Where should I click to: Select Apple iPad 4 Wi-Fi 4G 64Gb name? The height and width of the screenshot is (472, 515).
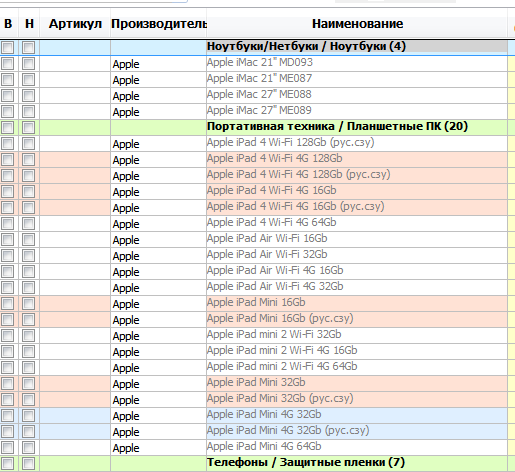[357, 223]
